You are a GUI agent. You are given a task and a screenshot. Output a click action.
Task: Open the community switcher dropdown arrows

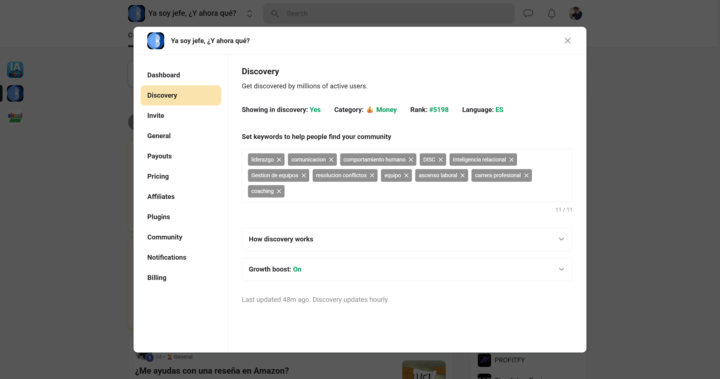tap(249, 14)
